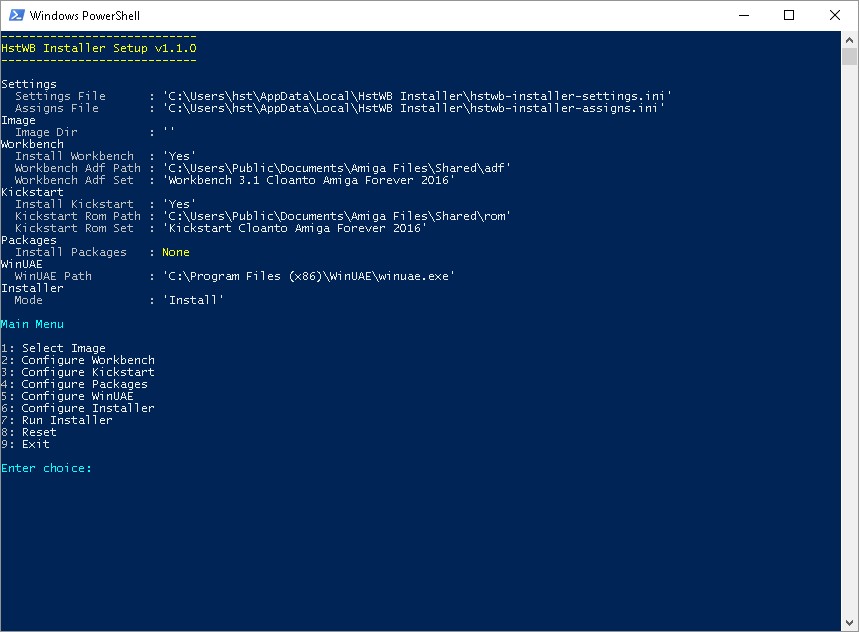Click the '5: Configure WinUAE' menu line
This screenshot has width=859, height=632.
(x=67, y=396)
